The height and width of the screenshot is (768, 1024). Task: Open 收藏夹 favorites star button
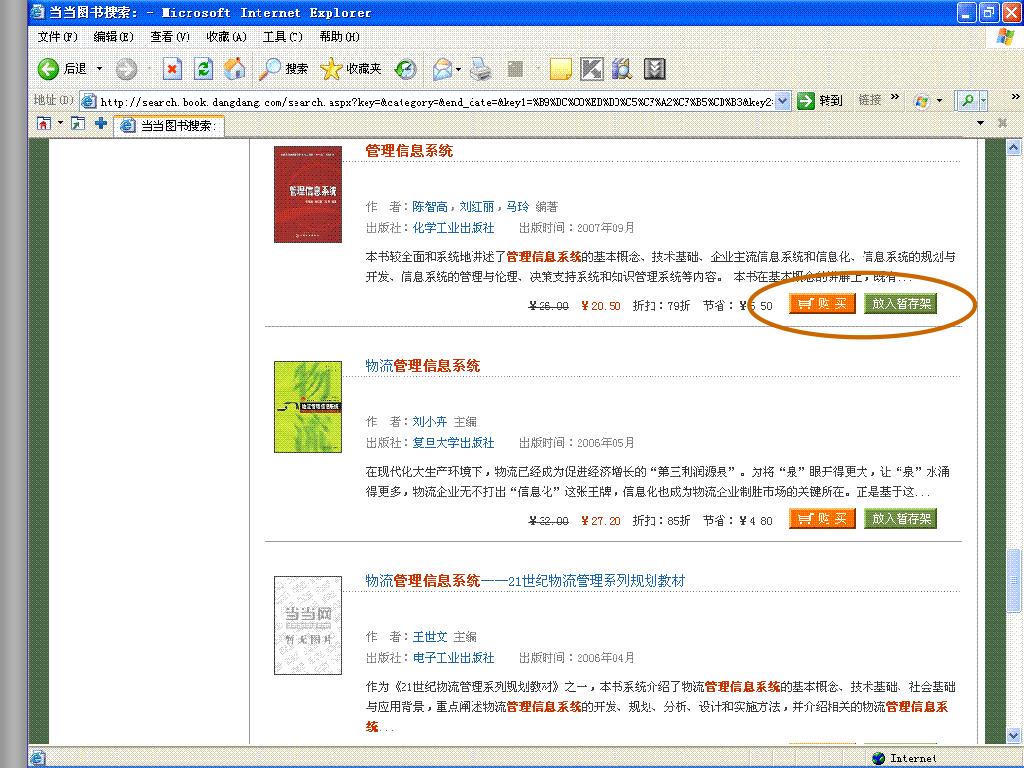351,69
